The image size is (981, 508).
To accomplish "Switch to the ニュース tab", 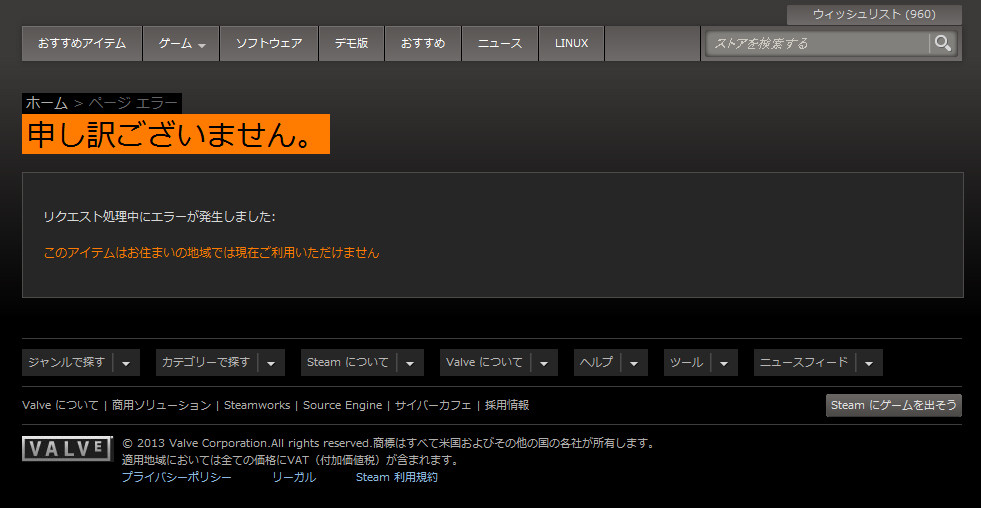I will click(500, 44).
